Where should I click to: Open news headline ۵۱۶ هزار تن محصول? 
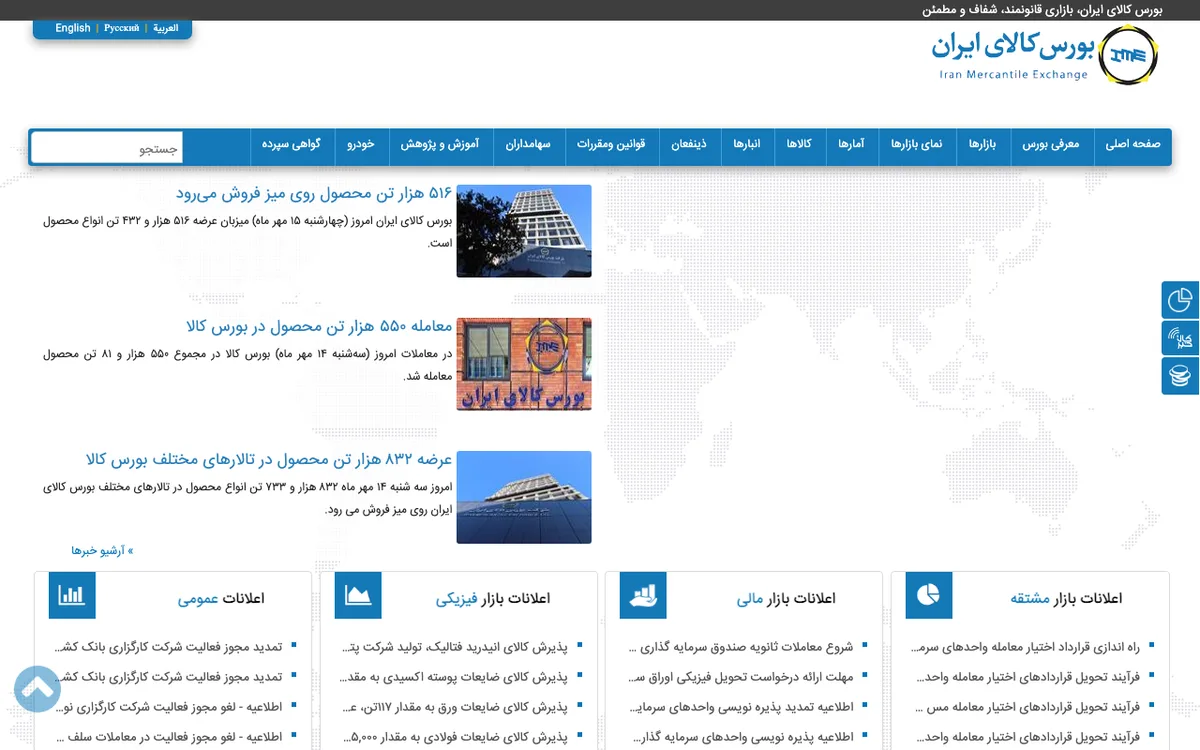pyautogui.click(x=314, y=193)
